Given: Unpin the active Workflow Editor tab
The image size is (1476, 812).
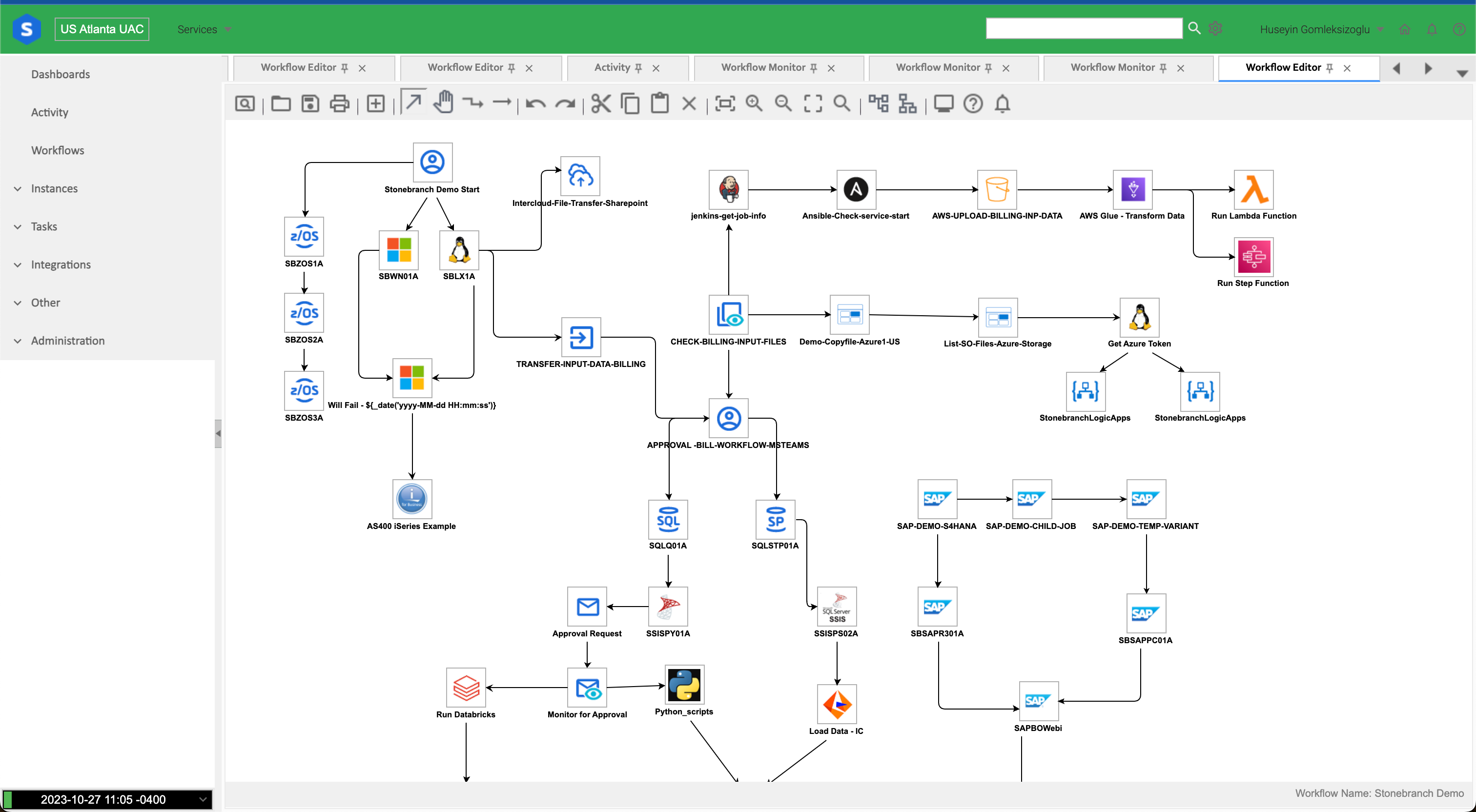Looking at the screenshot, I should coord(1330,67).
